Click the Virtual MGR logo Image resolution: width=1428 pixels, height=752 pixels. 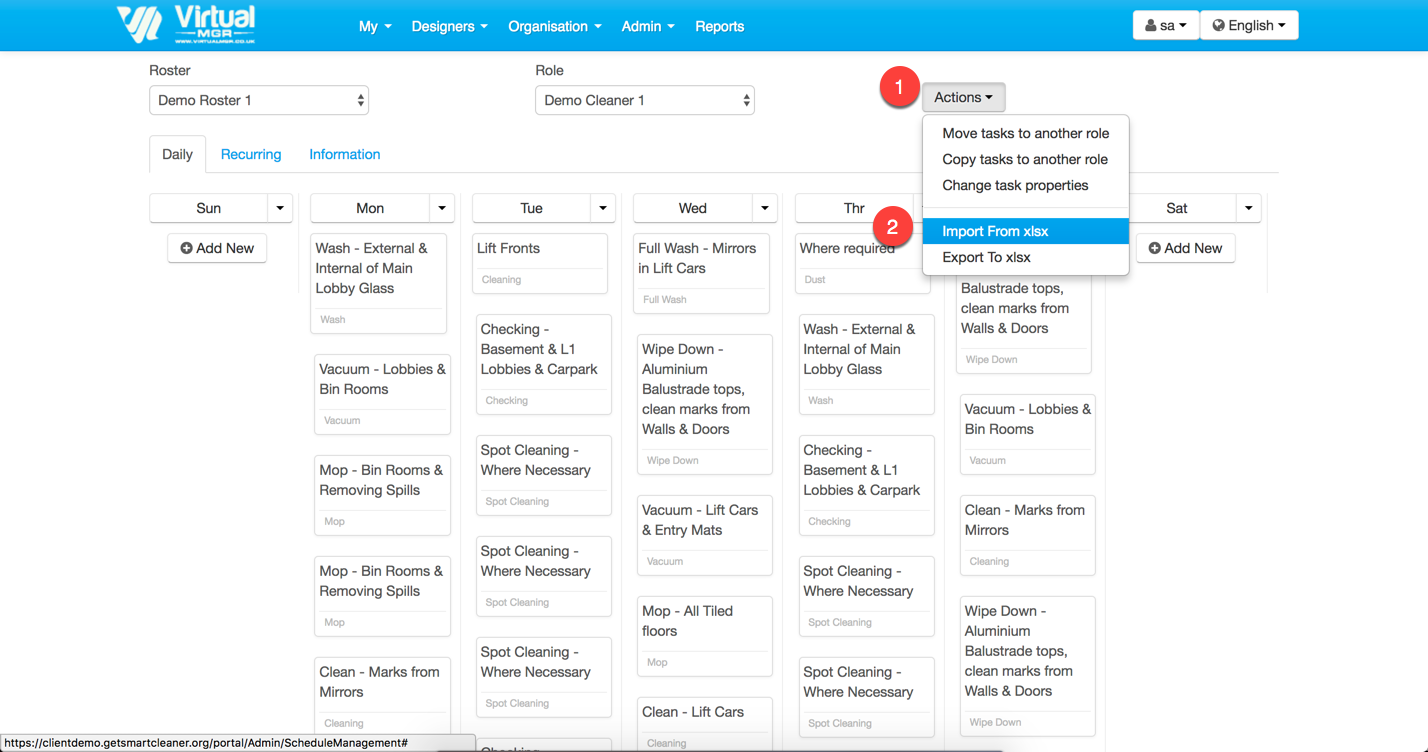186,25
